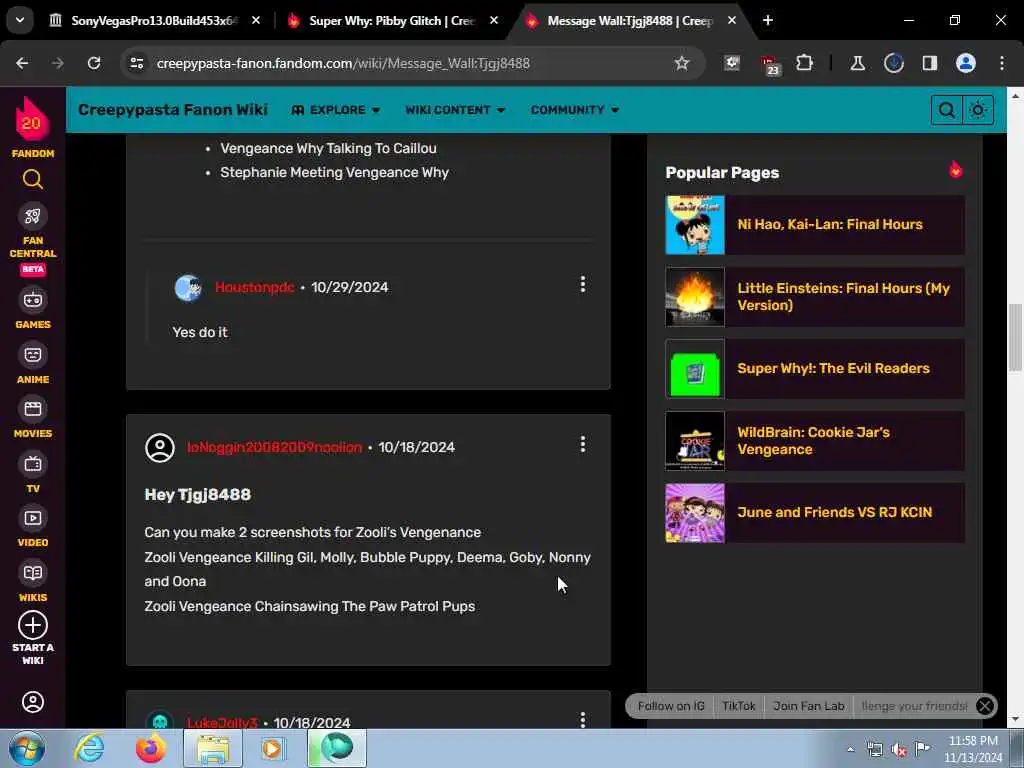
Task: Open the Chrome labs flask icon
Action: [857, 63]
